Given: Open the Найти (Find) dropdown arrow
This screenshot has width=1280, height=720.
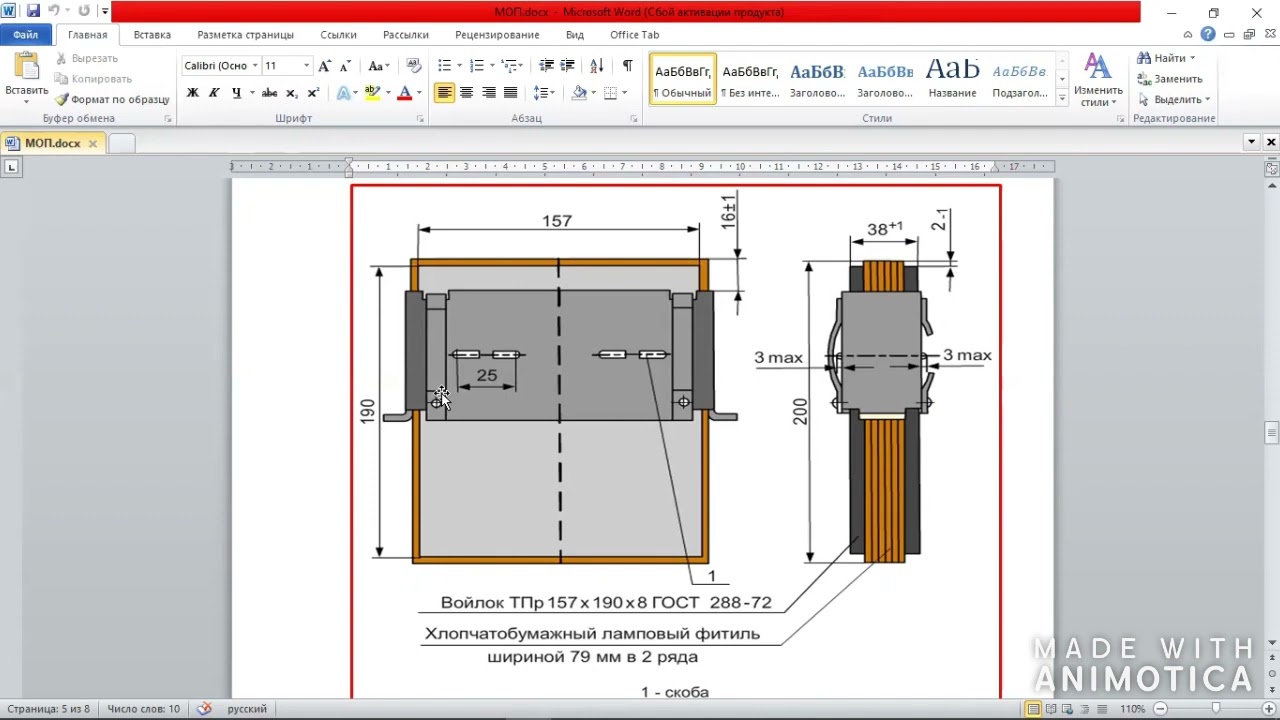Looking at the screenshot, I should pos(1192,58).
